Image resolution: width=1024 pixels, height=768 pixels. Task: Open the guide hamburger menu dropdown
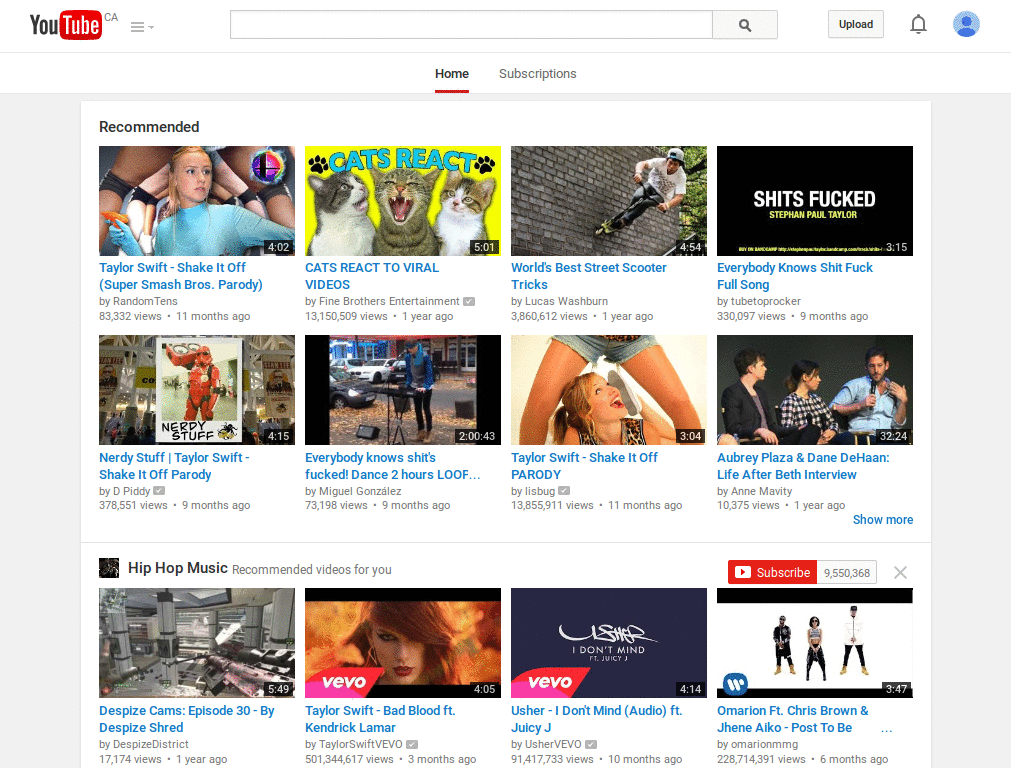pyautogui.click(x=142, y=27)
